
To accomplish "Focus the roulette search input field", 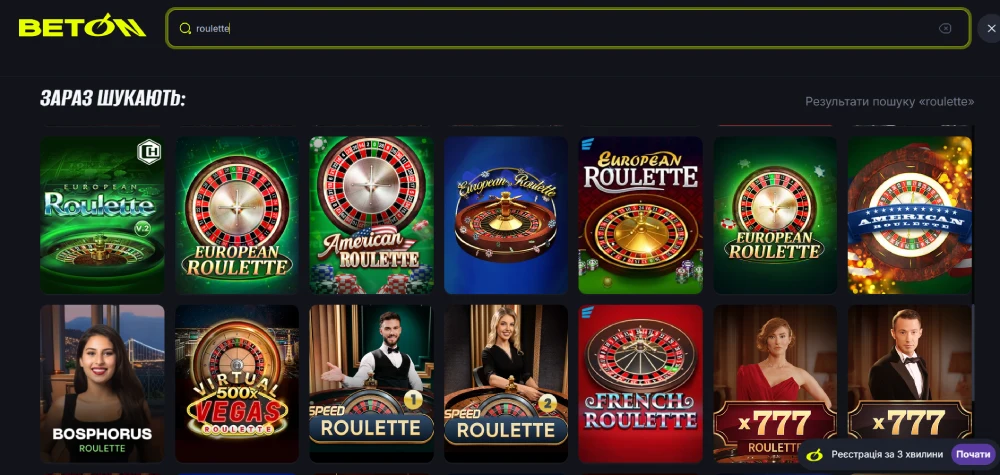I will [568, 29].
